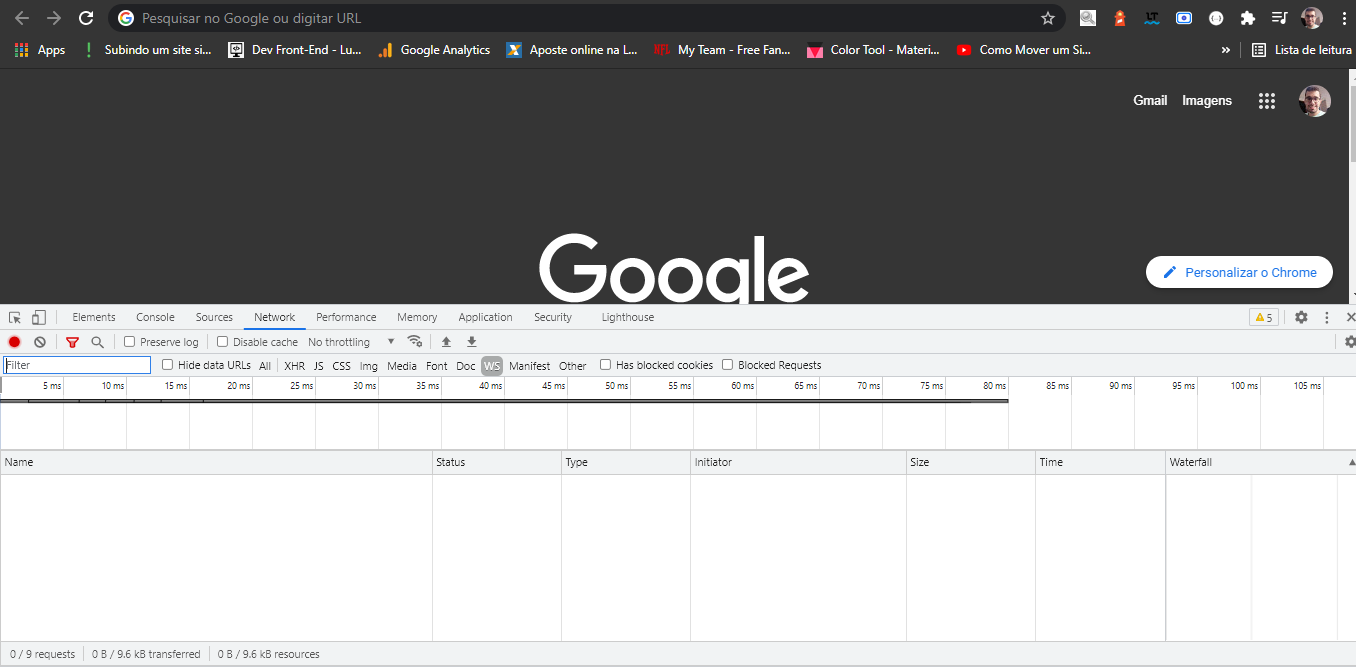Click Personalizar o Chrome button
The width and height of the screenshot is (1356, 667).
click(x=1240, y=272)
